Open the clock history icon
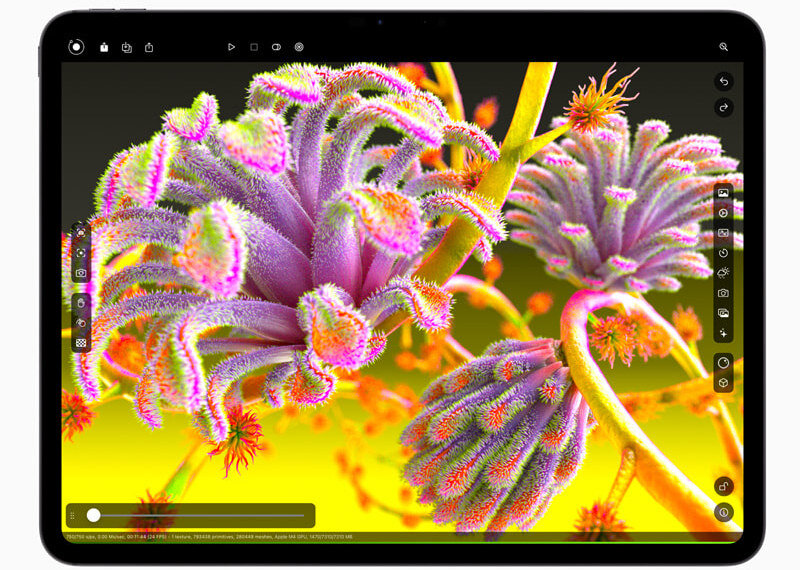The height and width of the screenshot is (570, 800). [723, 253]
